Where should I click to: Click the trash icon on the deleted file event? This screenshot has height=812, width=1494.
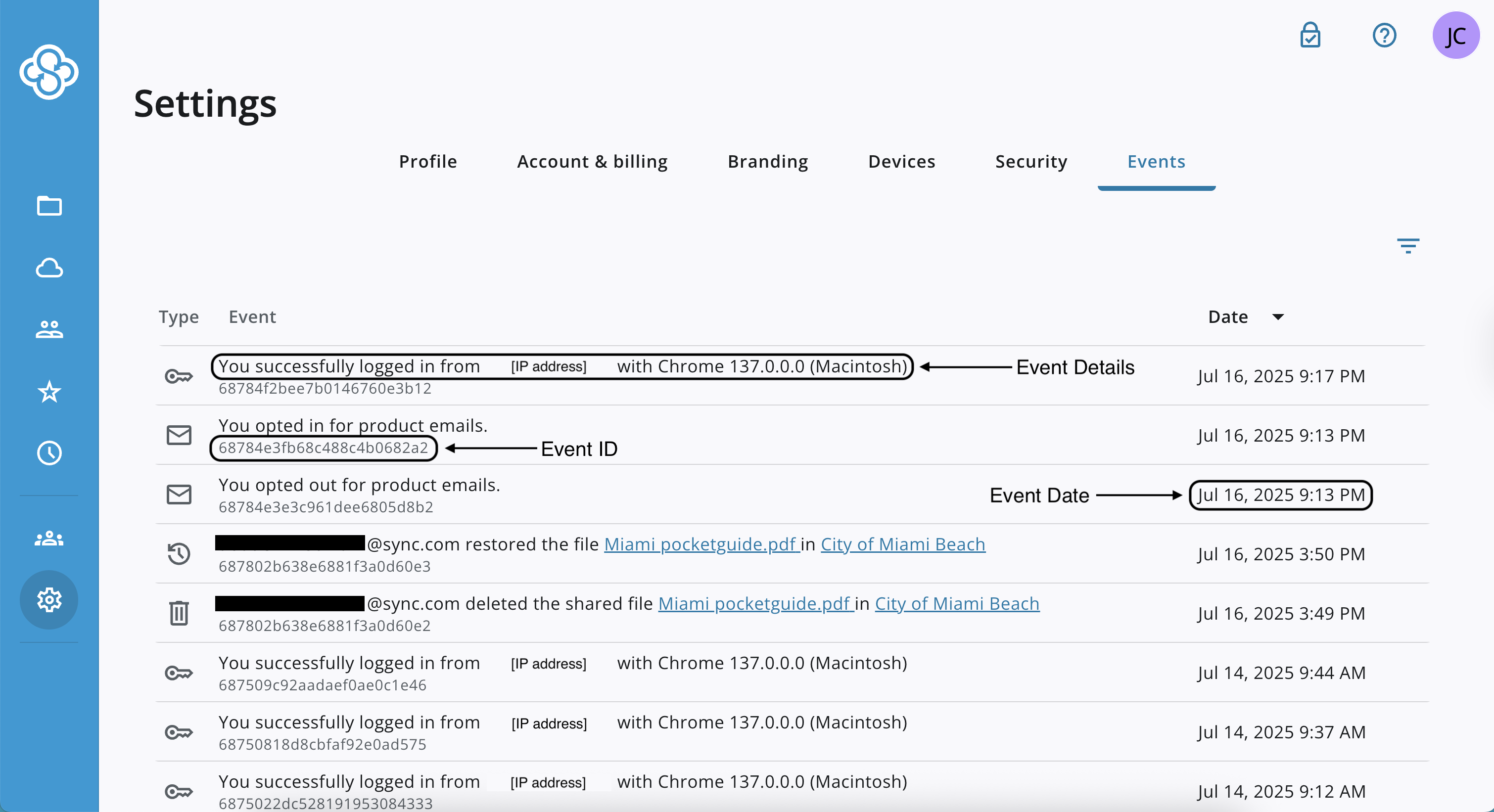[178, 613]
